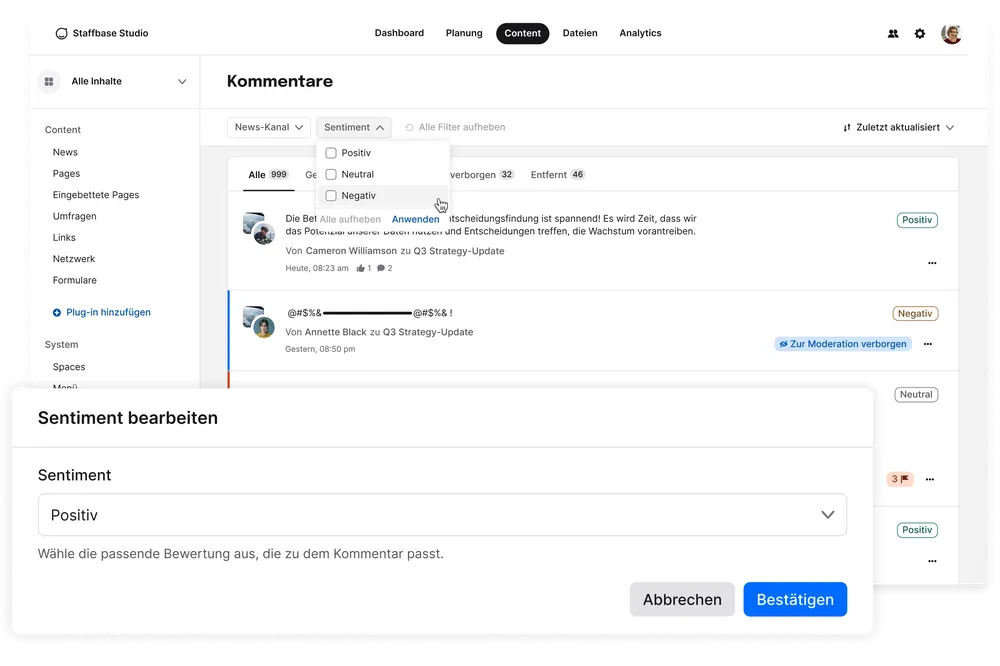Click Abbrechen to cancel the dialog
Image resolution: width=1000 pixels, height=666 pixels.
click(682, 599)
